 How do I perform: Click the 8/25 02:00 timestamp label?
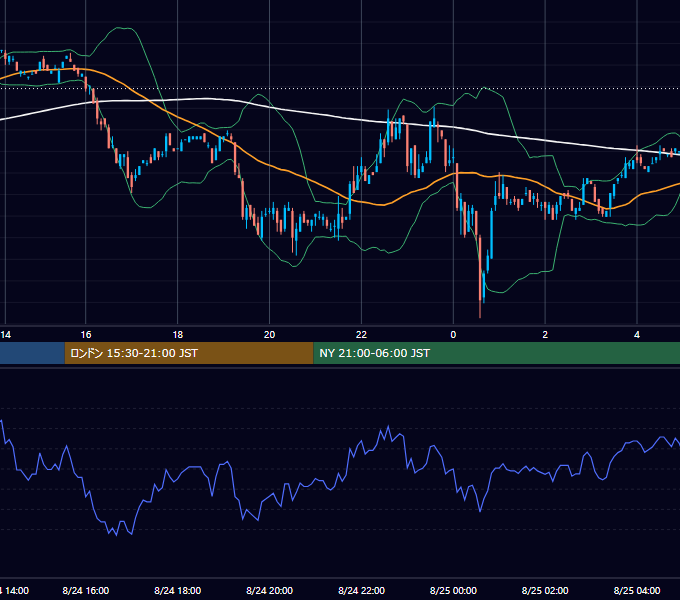click(545, 590)
